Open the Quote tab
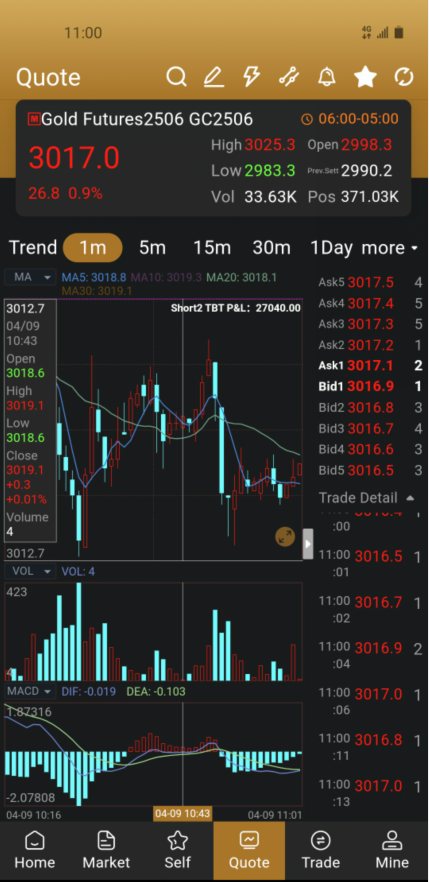The image size is (429, 882). tap(249, 850)
